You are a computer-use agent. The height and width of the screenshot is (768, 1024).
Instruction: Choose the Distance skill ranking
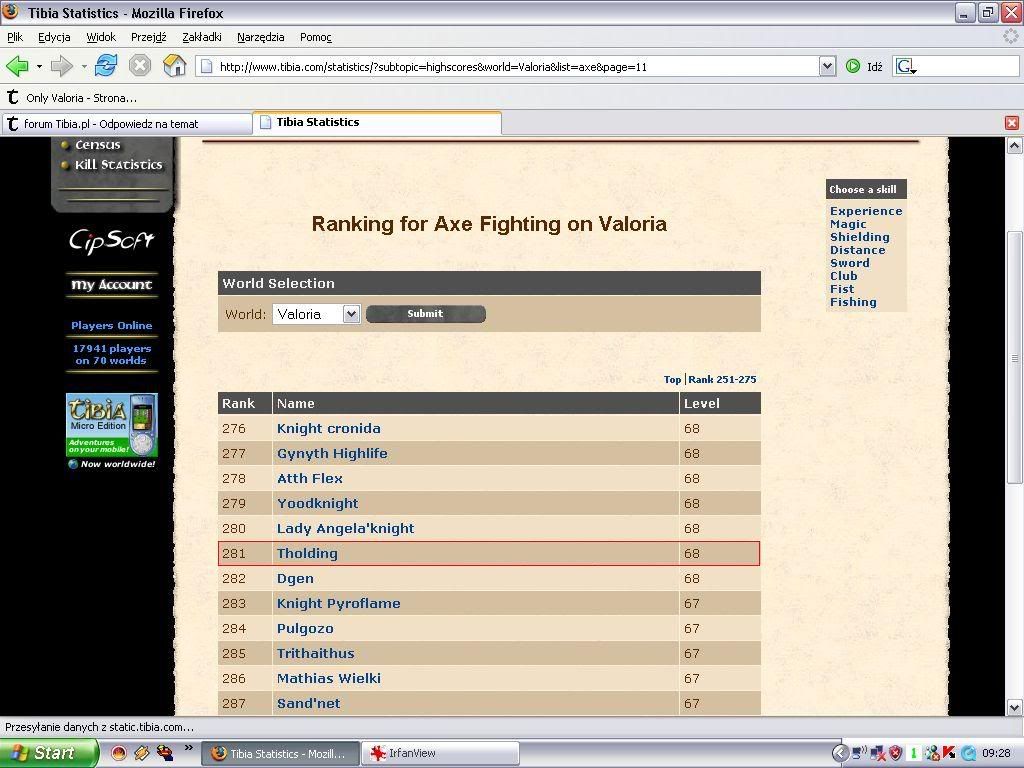tap(857, 250)
